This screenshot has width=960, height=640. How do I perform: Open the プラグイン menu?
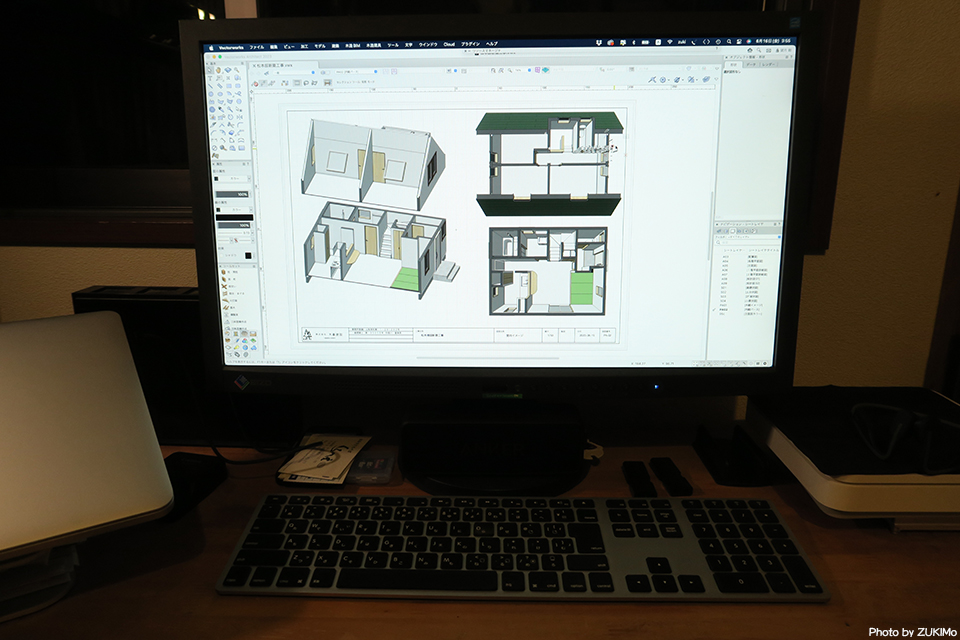point(470,44)
